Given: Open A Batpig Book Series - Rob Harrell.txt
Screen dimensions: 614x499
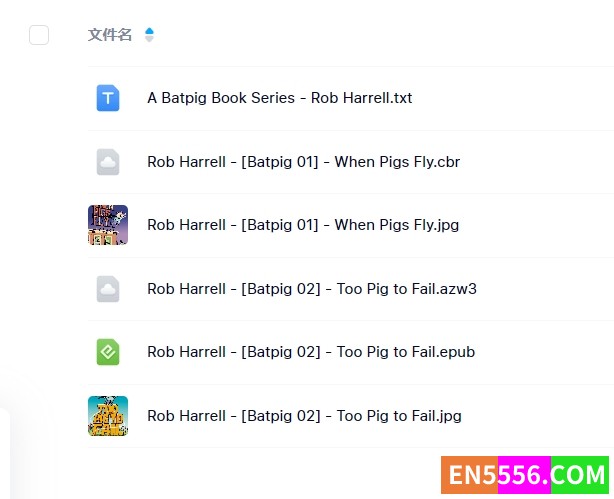Looking at the screenshot, I should pyautogui.click(x=280, y=98).
